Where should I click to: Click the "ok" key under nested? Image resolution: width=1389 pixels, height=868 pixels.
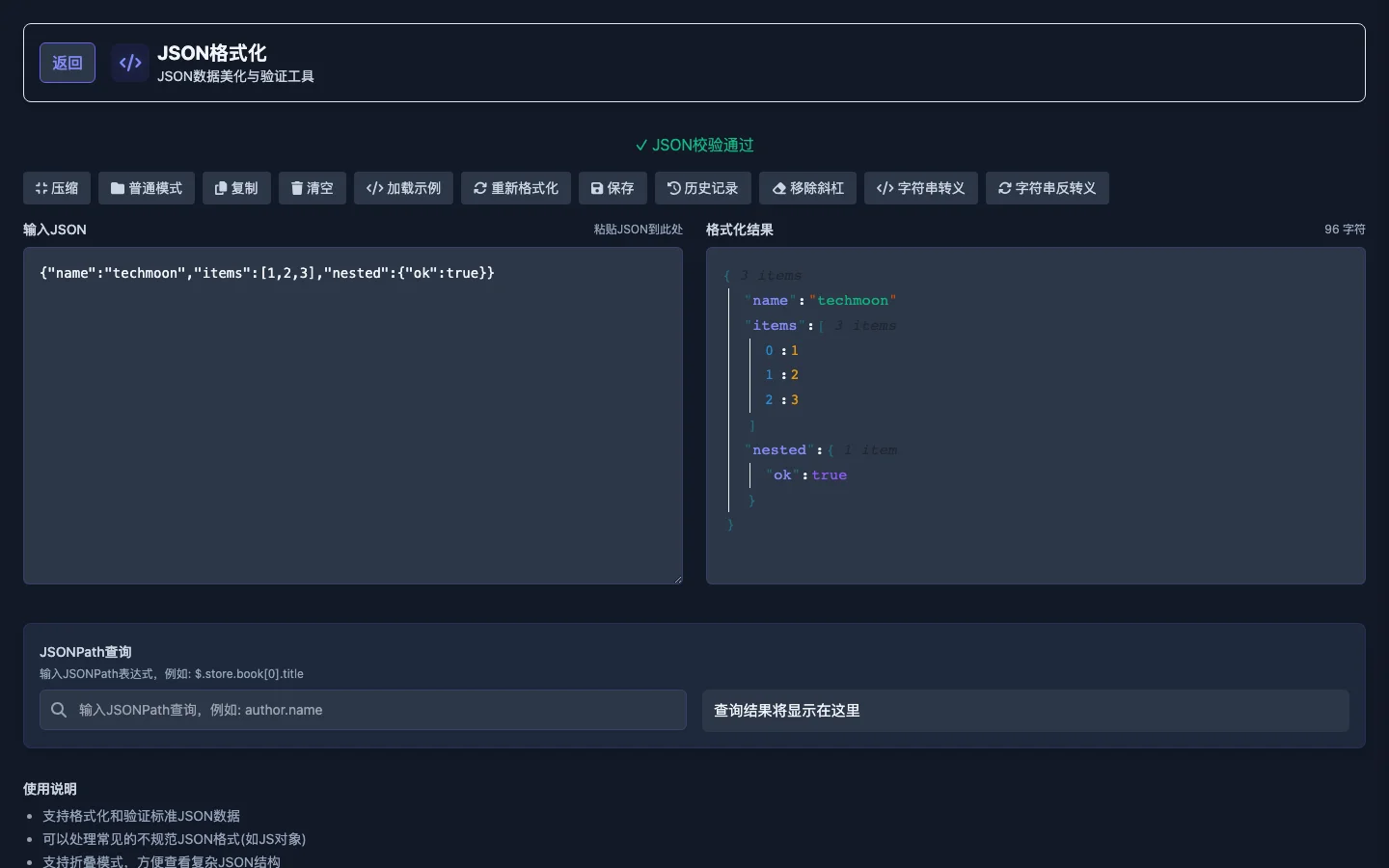(782, 475)
